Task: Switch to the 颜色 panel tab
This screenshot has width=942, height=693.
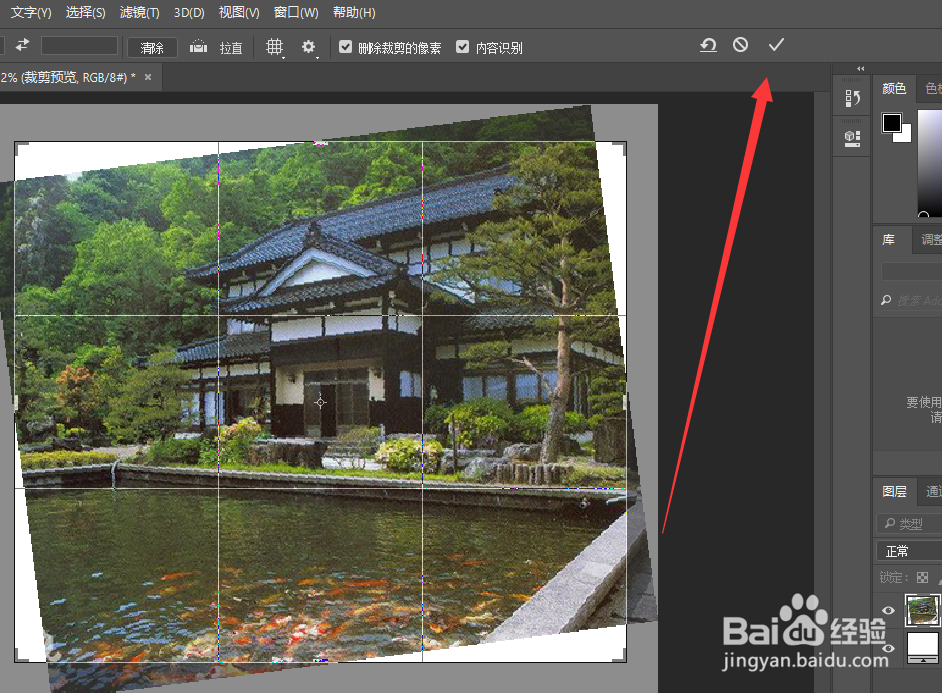Action: 893,89
